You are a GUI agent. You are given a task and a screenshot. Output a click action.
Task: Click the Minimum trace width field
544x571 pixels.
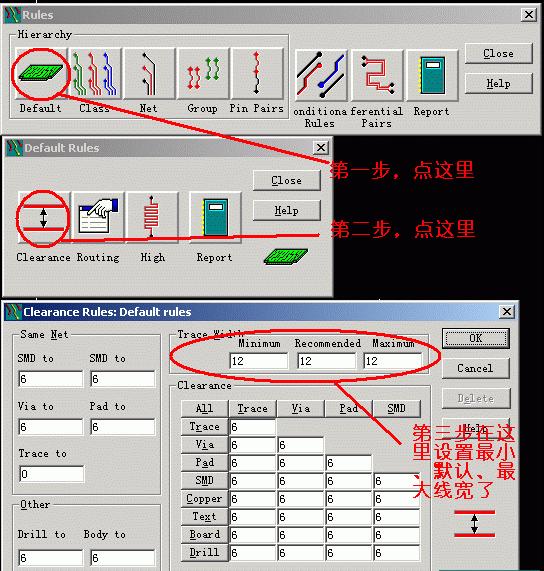[x=259, y=361]
